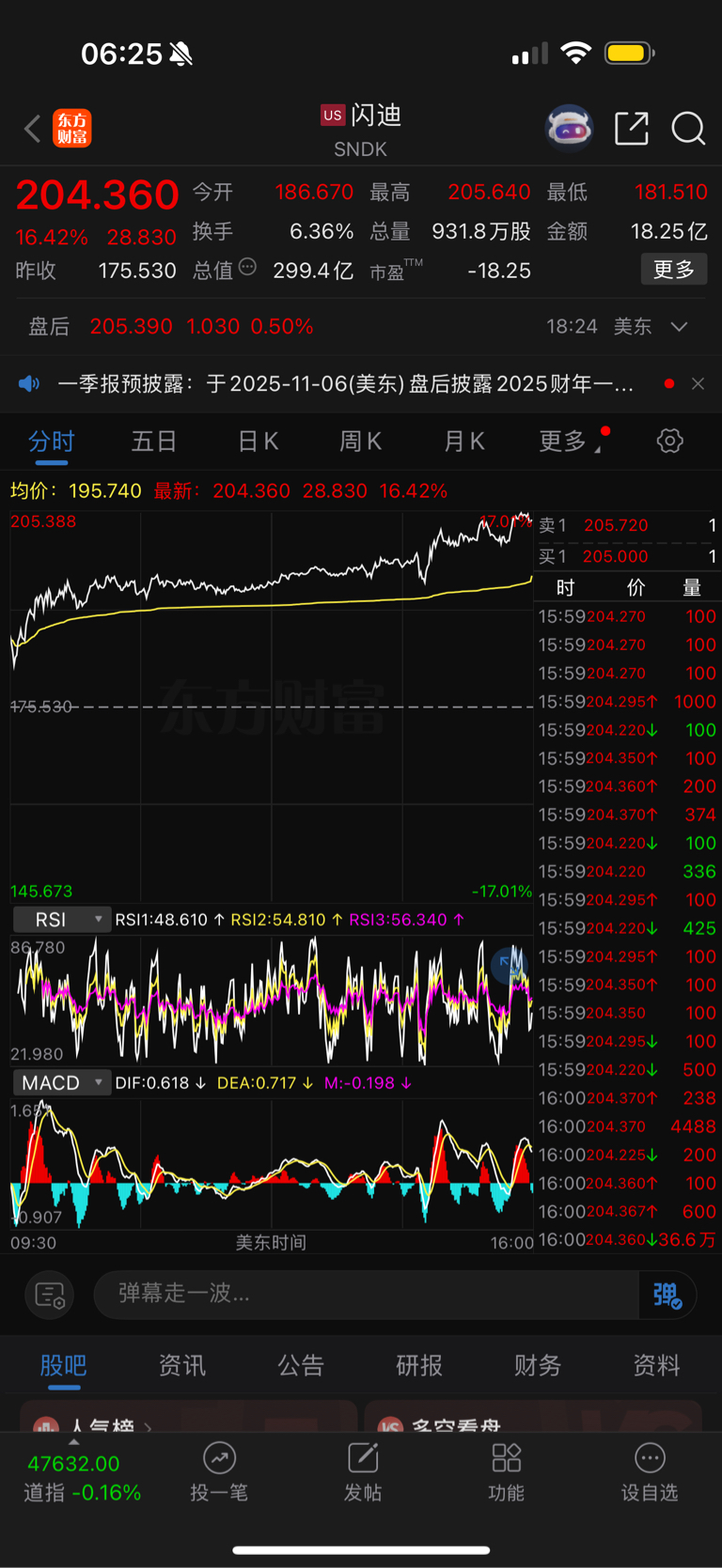
Task: Switch to the 周K tab
Action: pos(360,441)
